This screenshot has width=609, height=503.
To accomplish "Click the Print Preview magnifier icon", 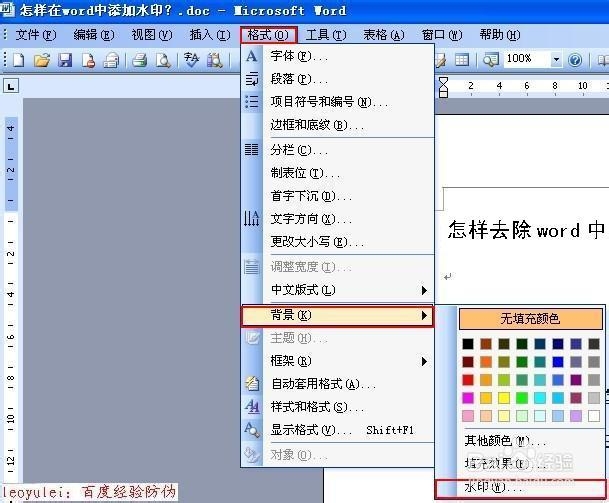I will point(163,60).
